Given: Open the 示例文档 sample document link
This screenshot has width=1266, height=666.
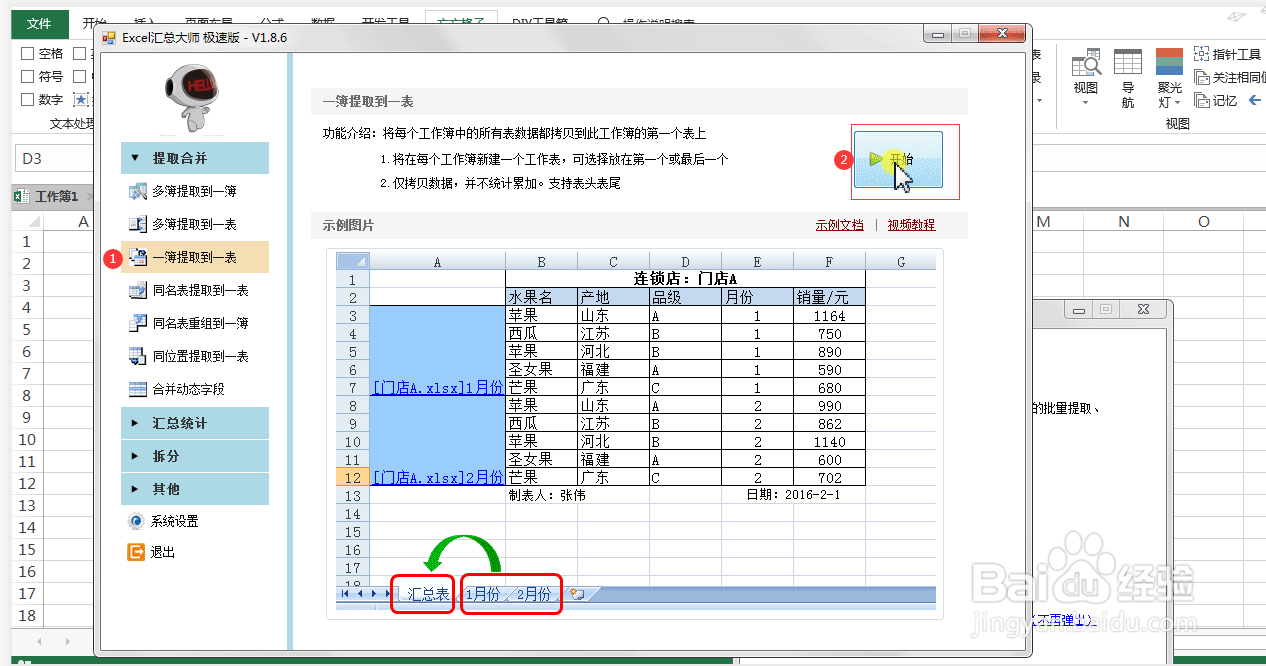Looking at the screenshot, I should pos(840,224).
